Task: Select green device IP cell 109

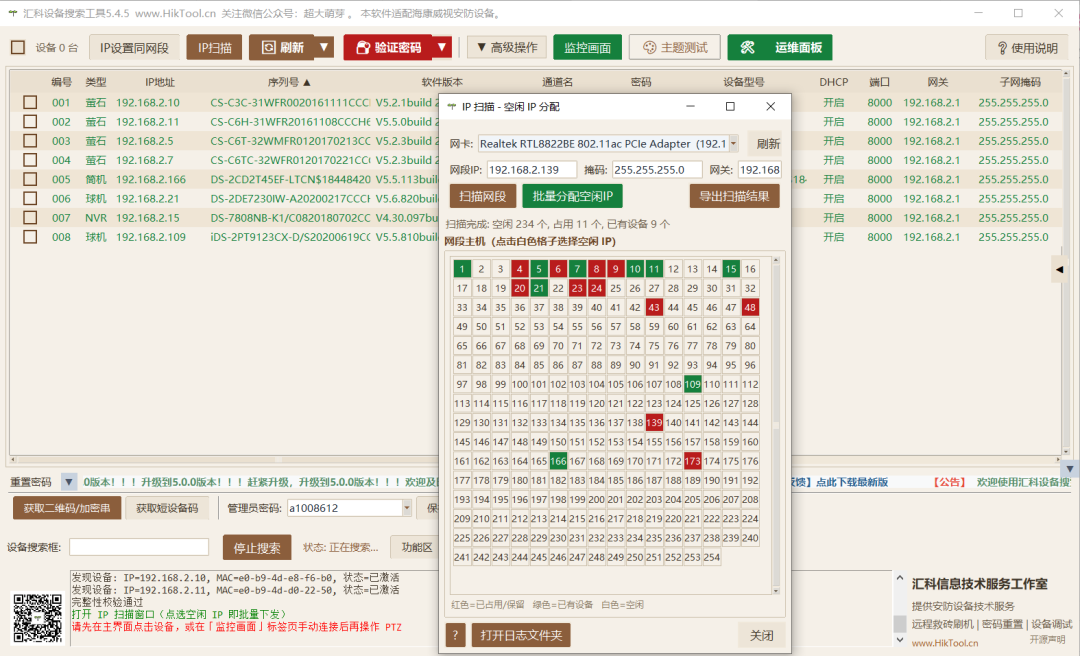Action: [692, 384]
